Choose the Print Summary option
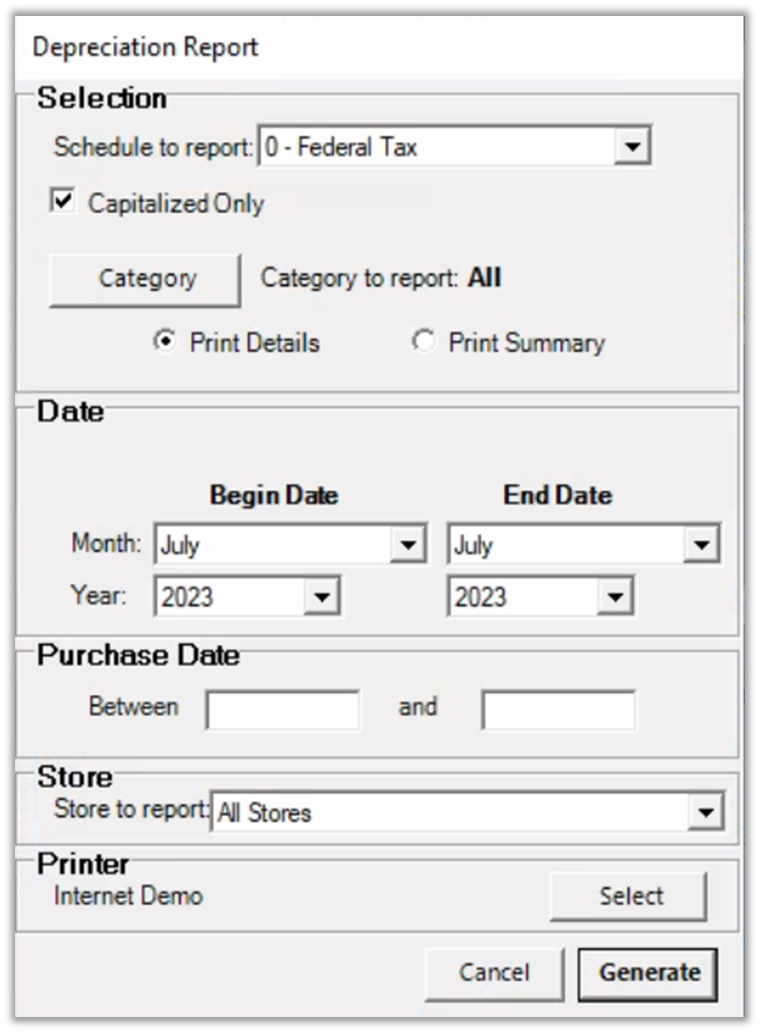This screenshot has width=760, height=1033. (425, 343)
